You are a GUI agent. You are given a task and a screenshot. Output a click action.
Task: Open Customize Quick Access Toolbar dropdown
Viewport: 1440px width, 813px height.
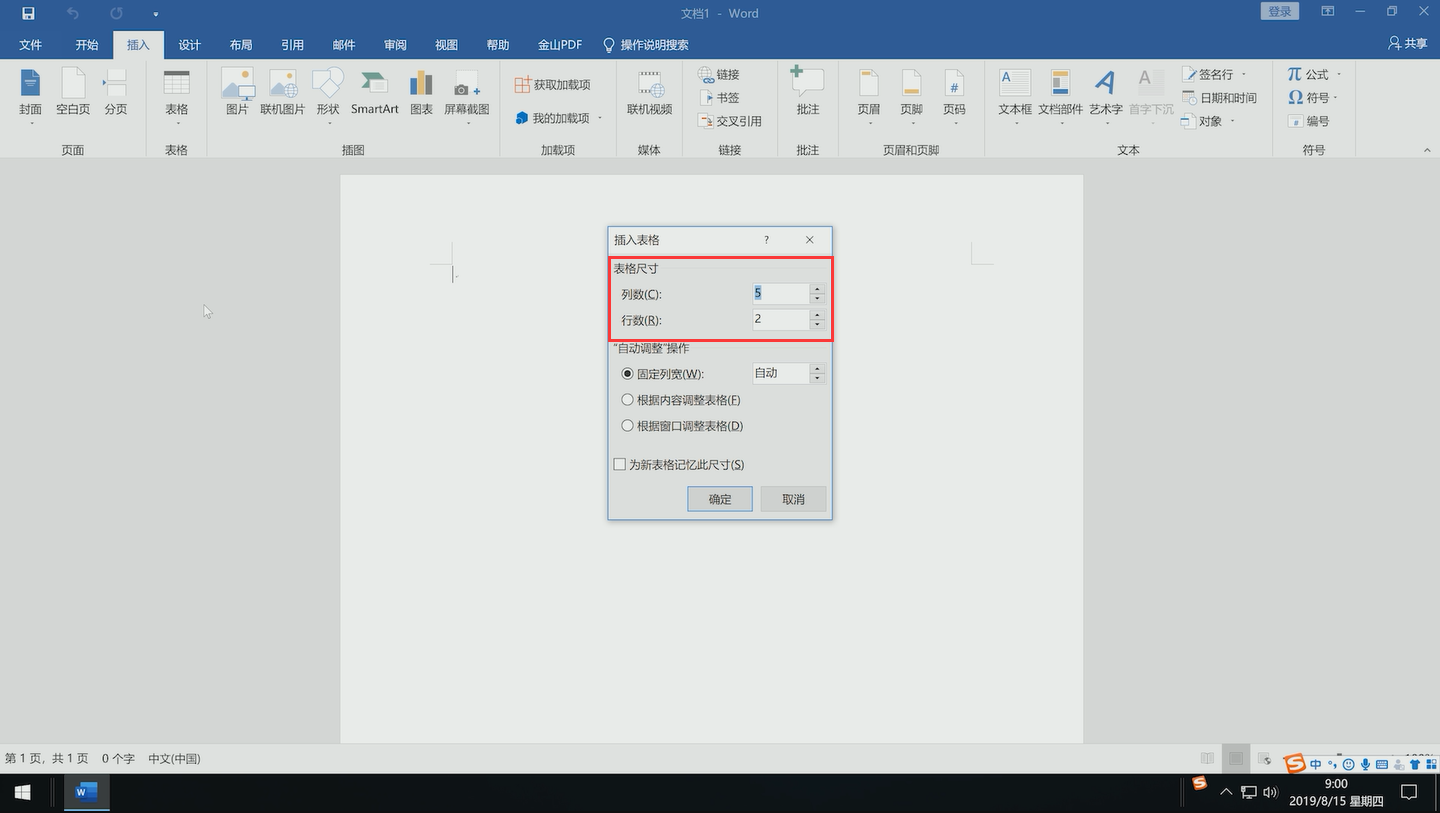click(156, 14)
